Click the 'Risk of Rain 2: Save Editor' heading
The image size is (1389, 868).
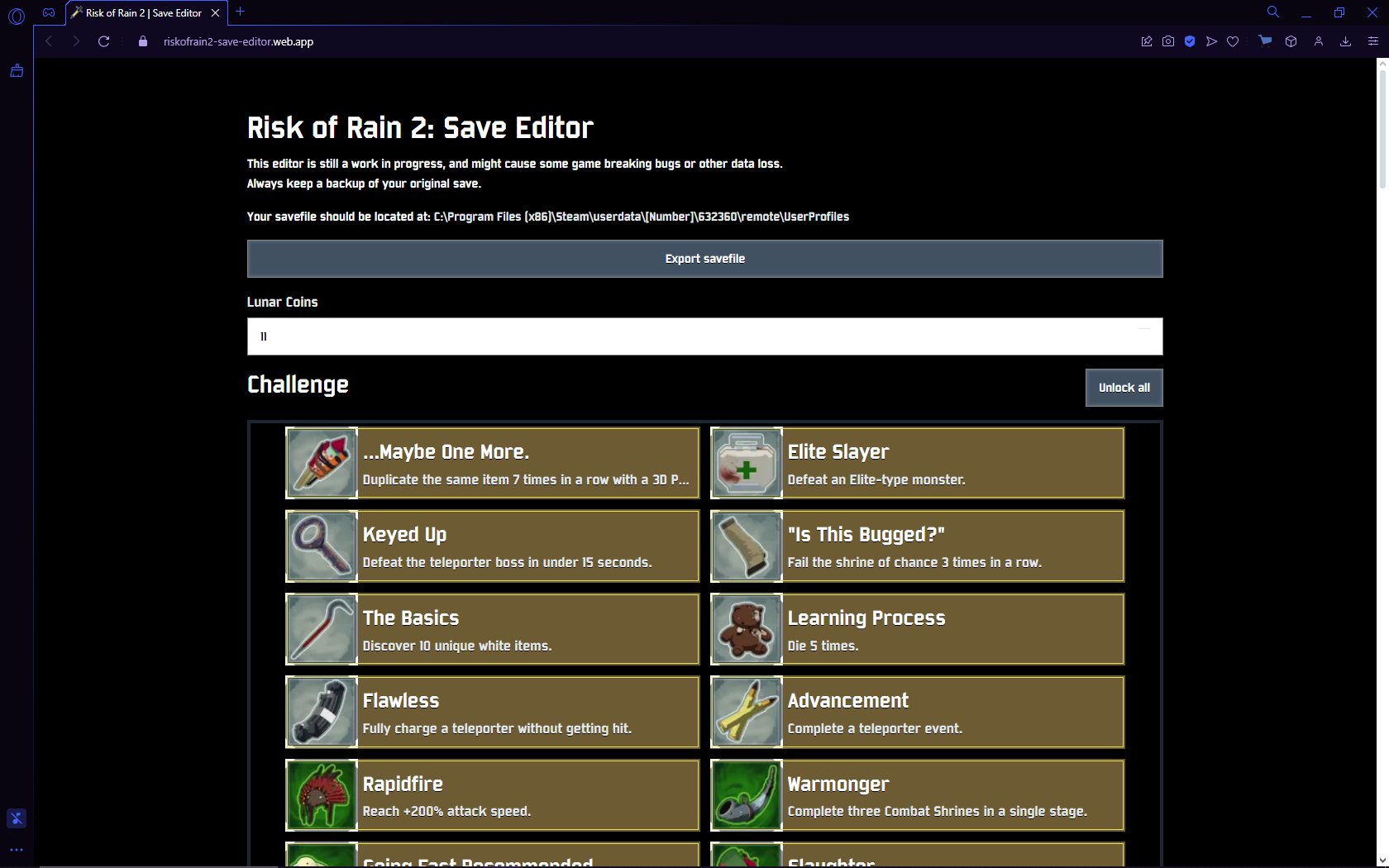(420, 128)
